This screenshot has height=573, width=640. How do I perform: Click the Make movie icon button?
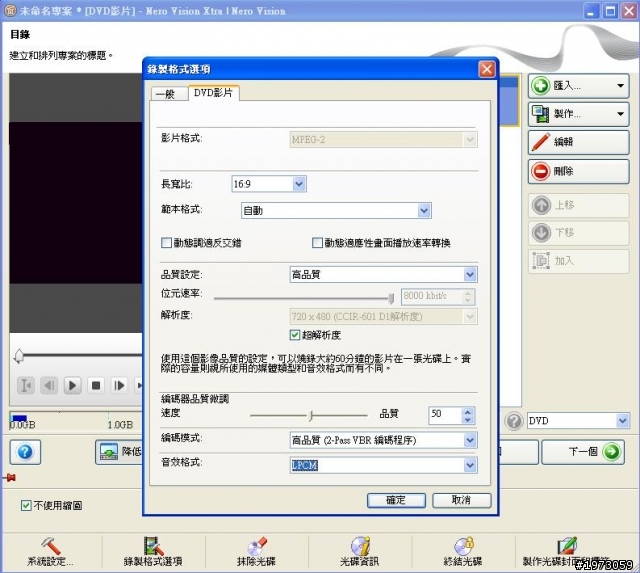[541, 114]
